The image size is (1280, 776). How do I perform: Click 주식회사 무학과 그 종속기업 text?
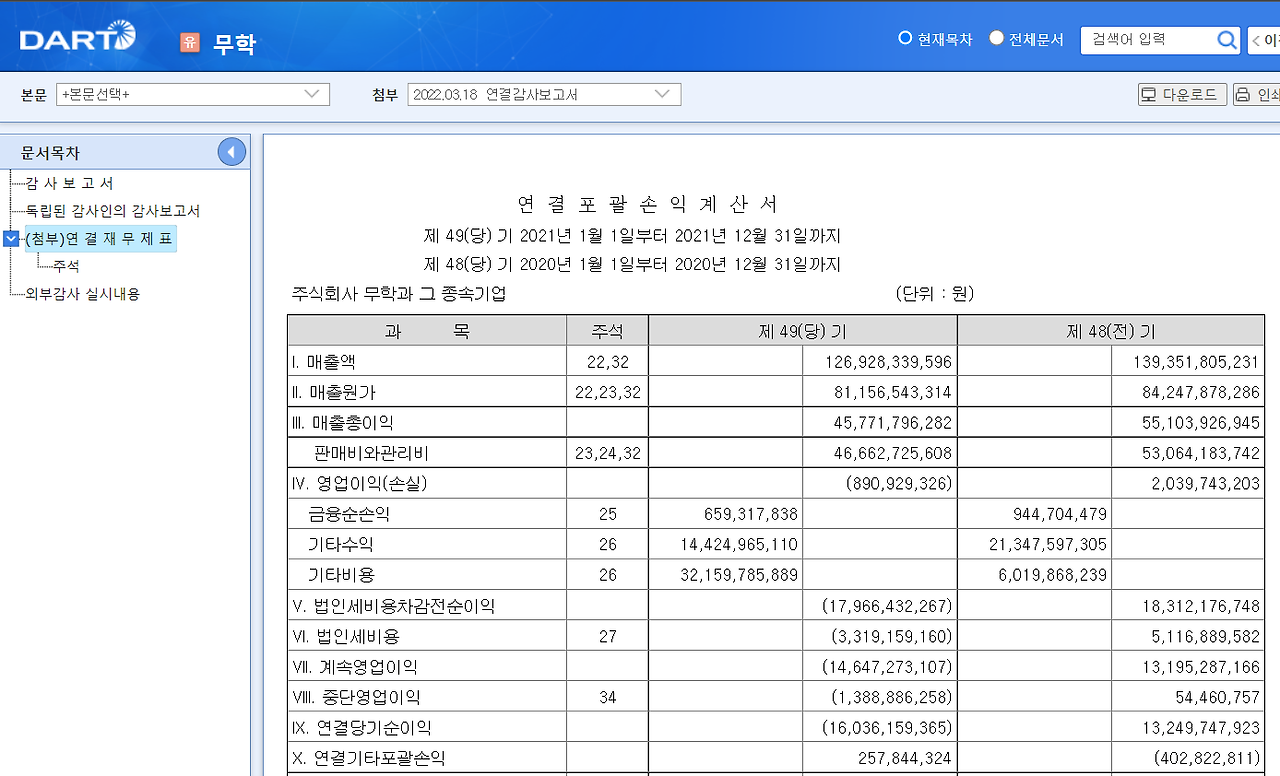tap(398, 294)
